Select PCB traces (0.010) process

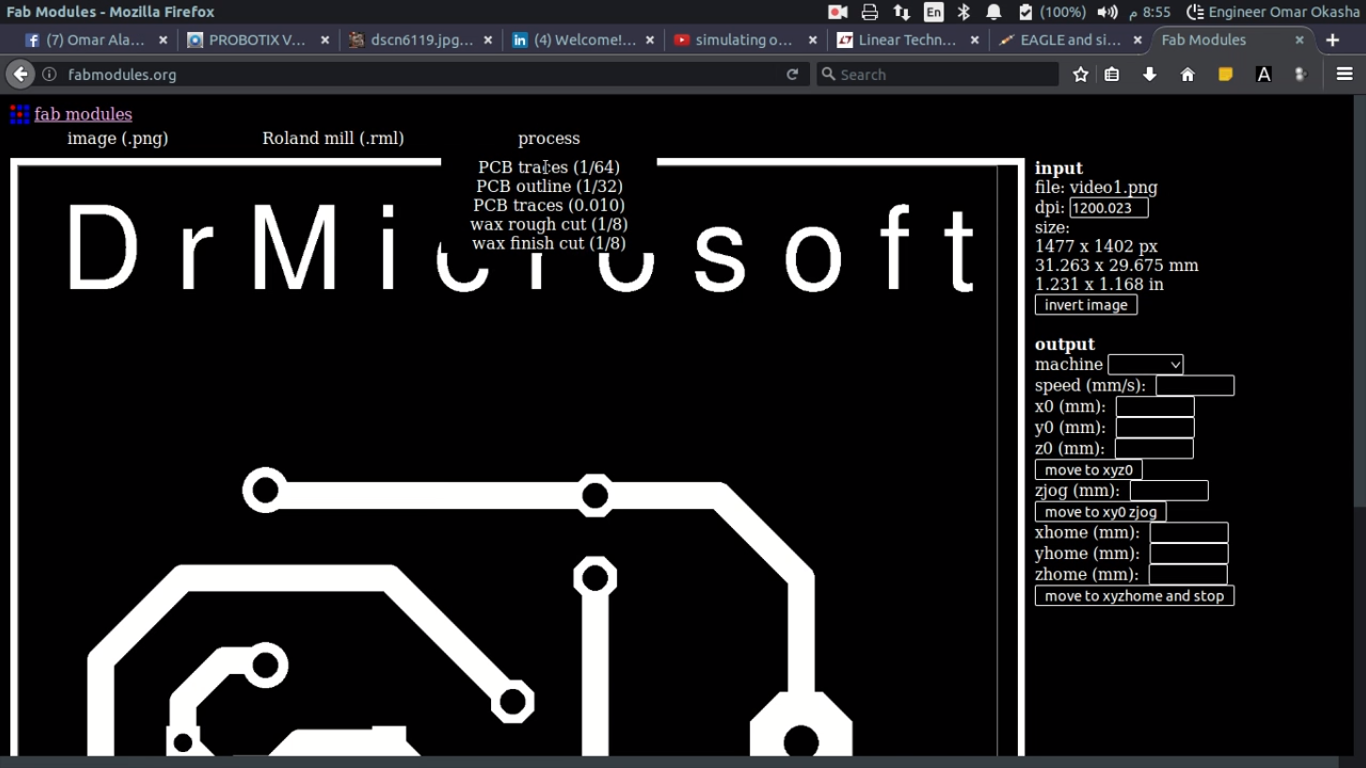click(549, 205)
